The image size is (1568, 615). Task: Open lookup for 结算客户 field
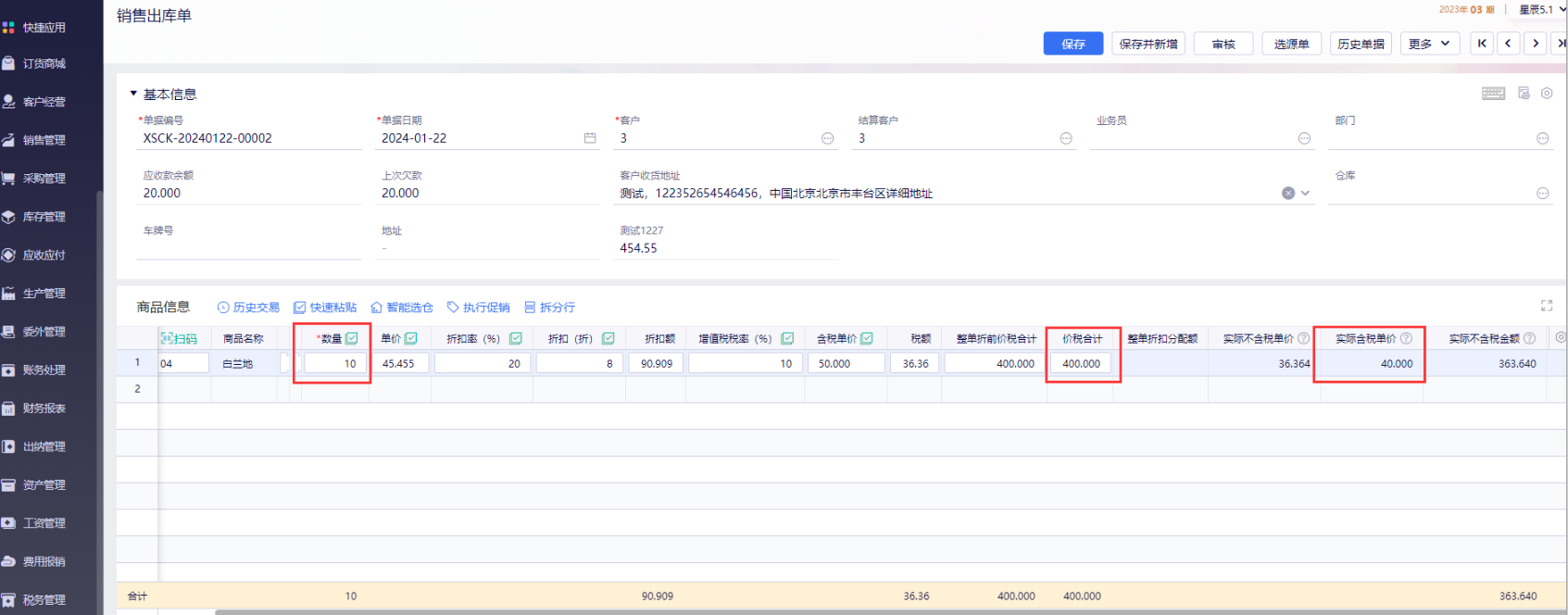coord(1066,138)
